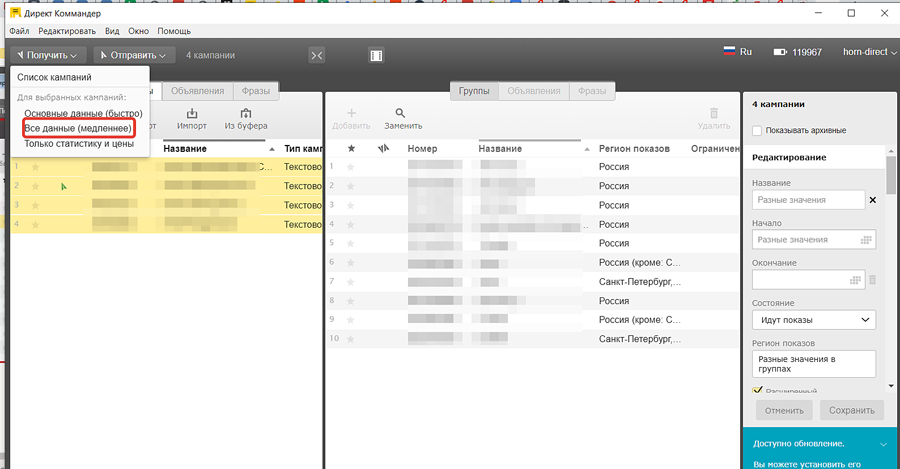Screen dimensions: 900x469
Task: Clear the Название field with X icon
Action: pyautogui.click(x=872, y=200)
